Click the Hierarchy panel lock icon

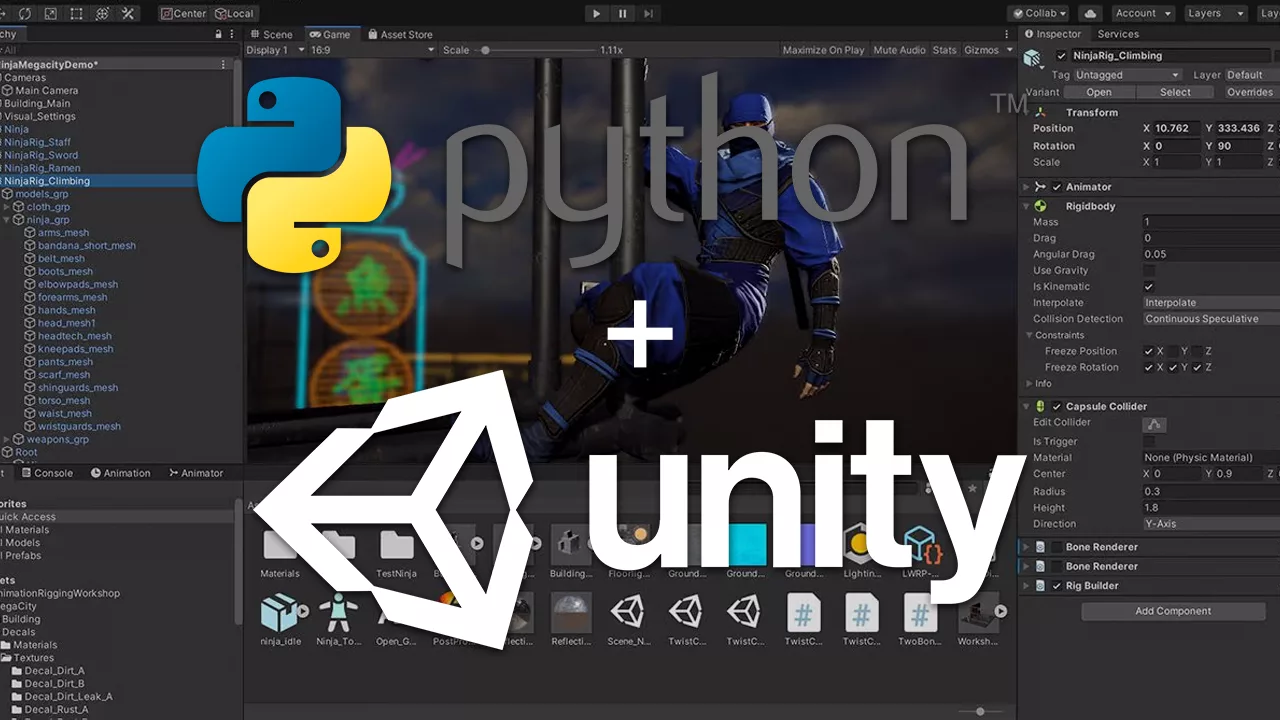(219, 34)
